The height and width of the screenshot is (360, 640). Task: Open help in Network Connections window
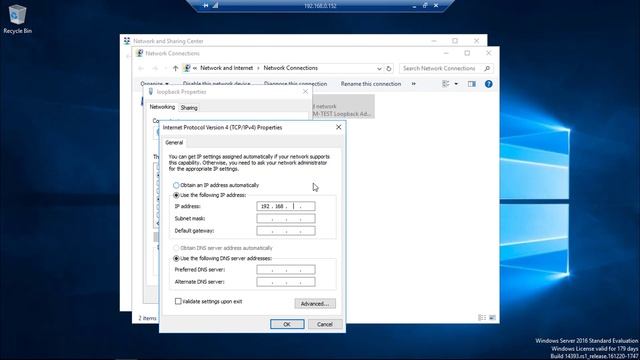[488, 84]
